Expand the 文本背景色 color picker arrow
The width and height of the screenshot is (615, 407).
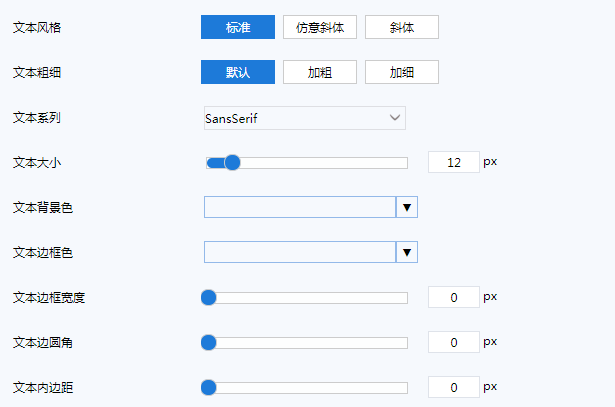click(x=407, y=207)
